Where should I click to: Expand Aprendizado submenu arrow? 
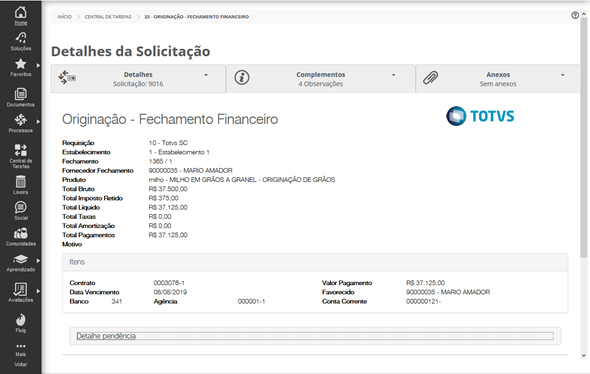[x=38, y=260]
